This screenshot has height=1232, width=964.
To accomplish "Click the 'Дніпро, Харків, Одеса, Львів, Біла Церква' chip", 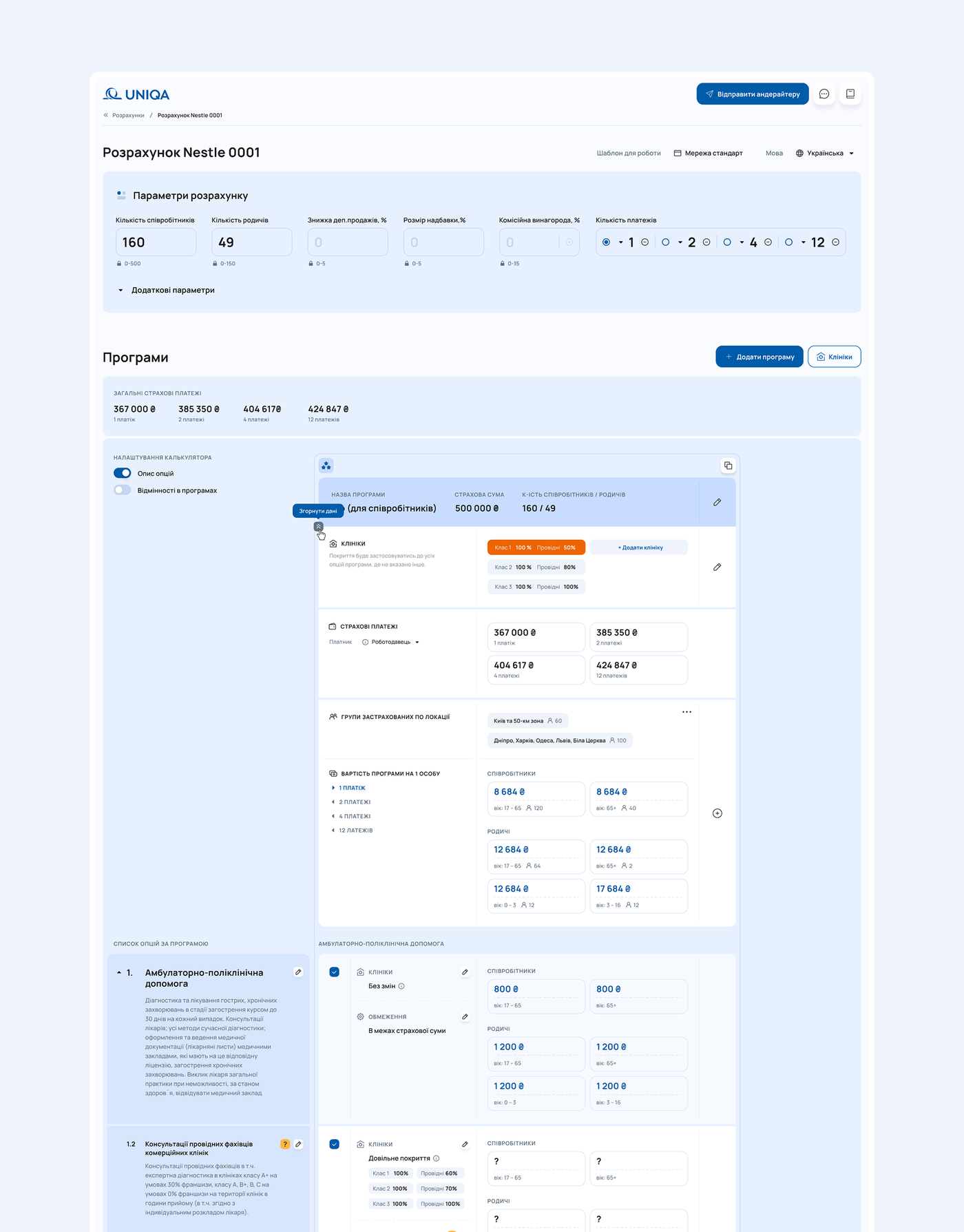I will point(560,740).
